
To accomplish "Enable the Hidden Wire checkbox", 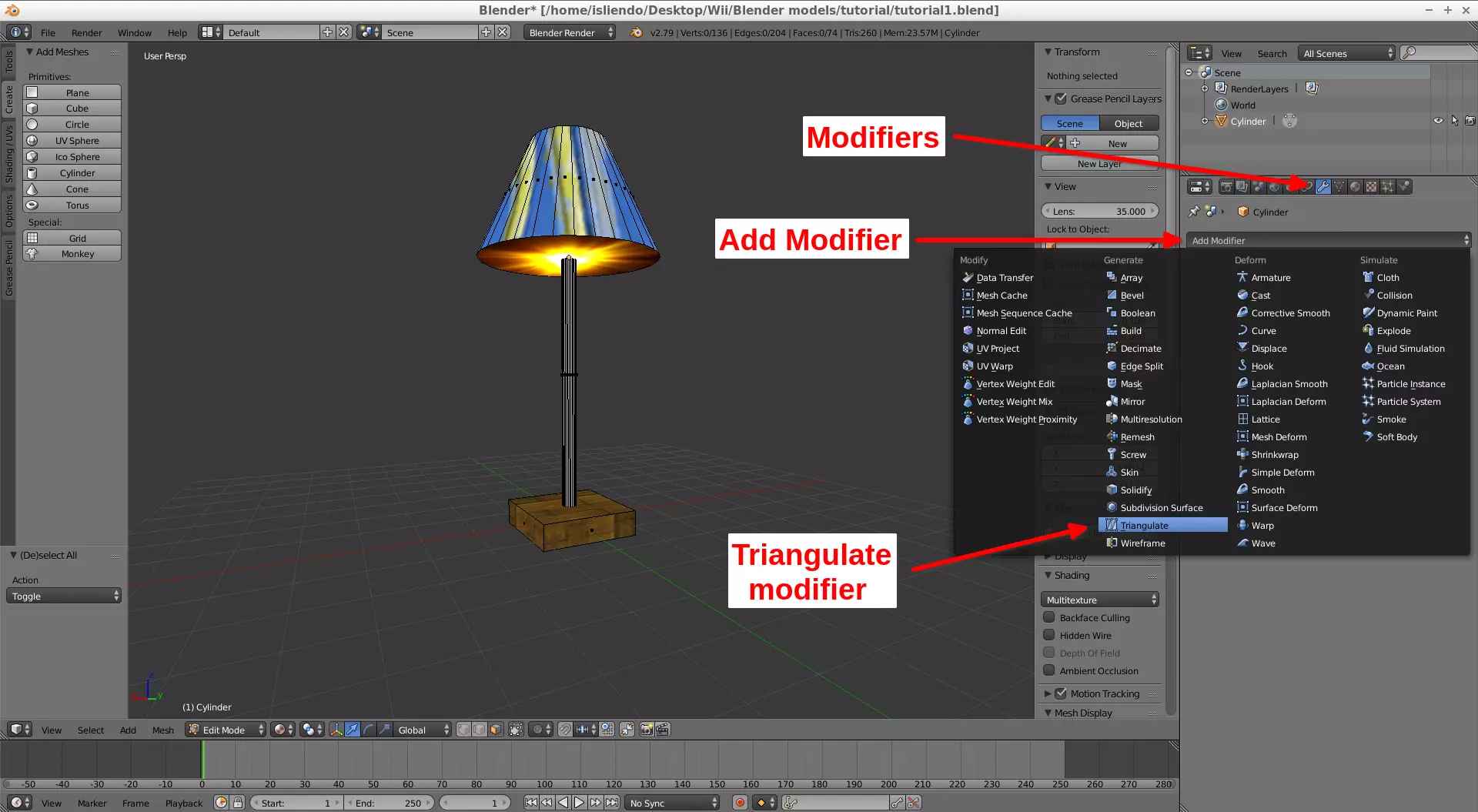I will (1048, 635).
